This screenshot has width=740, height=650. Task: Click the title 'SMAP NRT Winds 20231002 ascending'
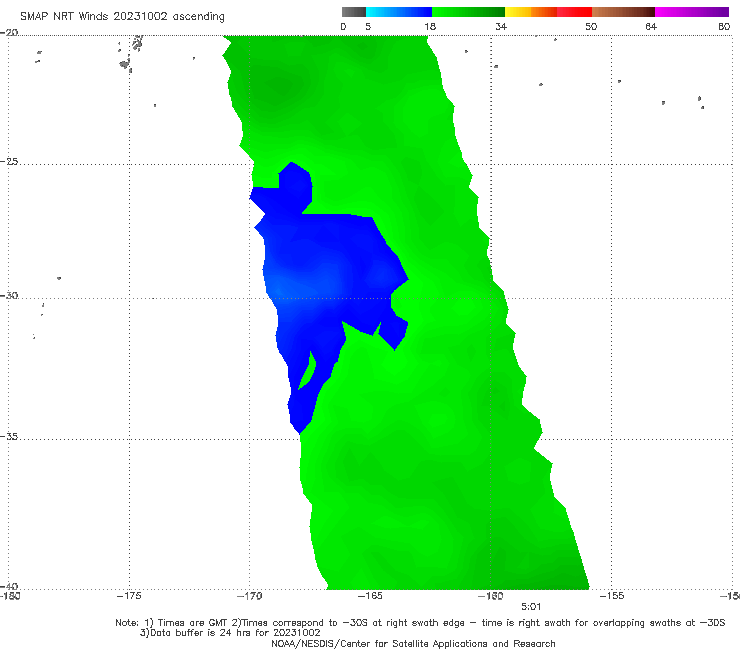click(122, 16)
